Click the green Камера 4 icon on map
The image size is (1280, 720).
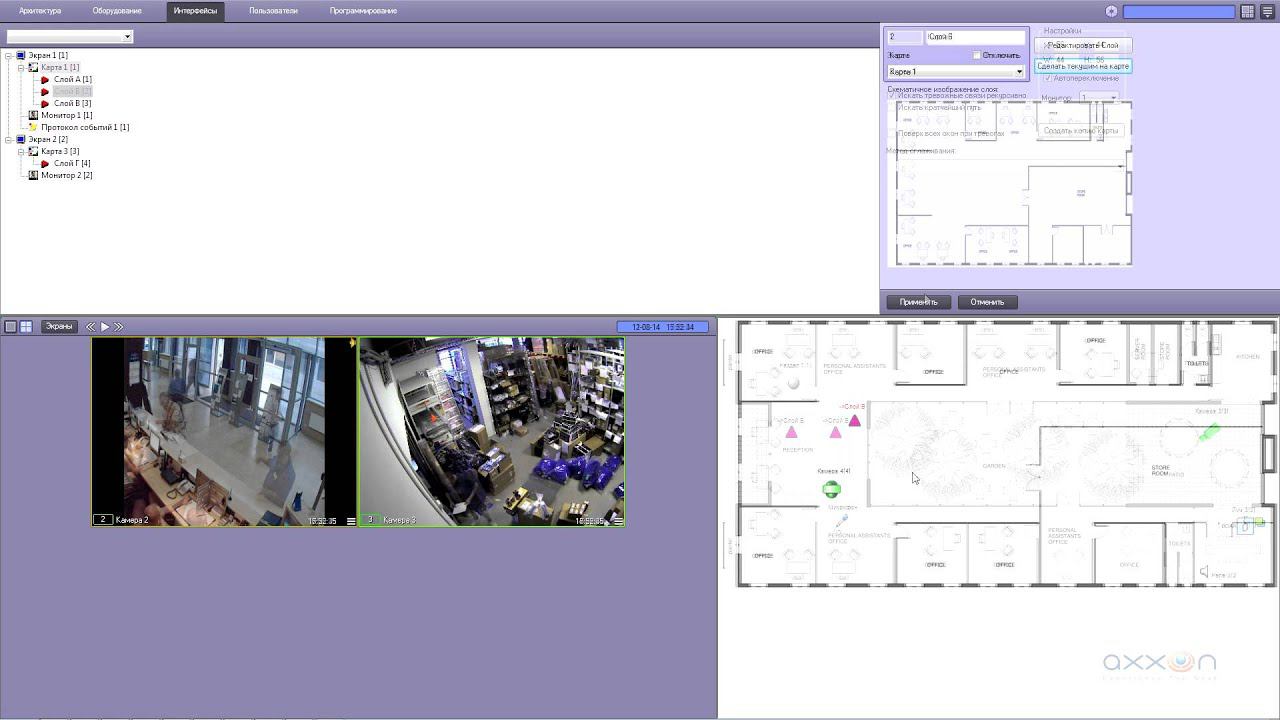pyautogui.click(x=831, y=489)
